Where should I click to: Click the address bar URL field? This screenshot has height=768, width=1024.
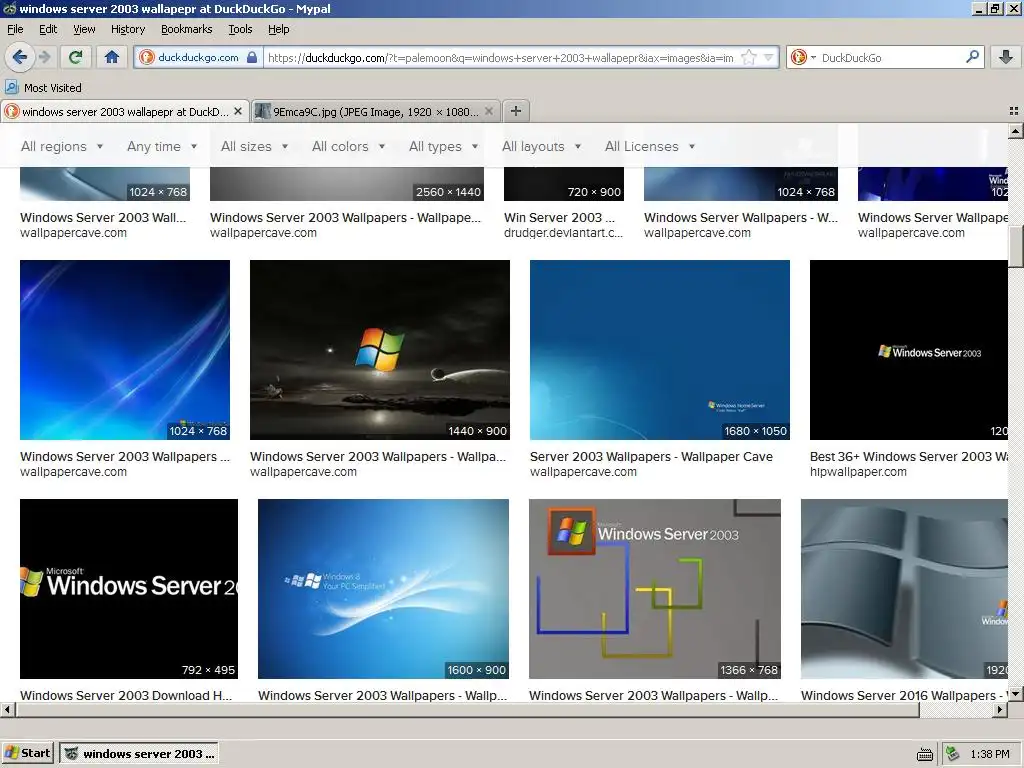click(x=500, y=57)
